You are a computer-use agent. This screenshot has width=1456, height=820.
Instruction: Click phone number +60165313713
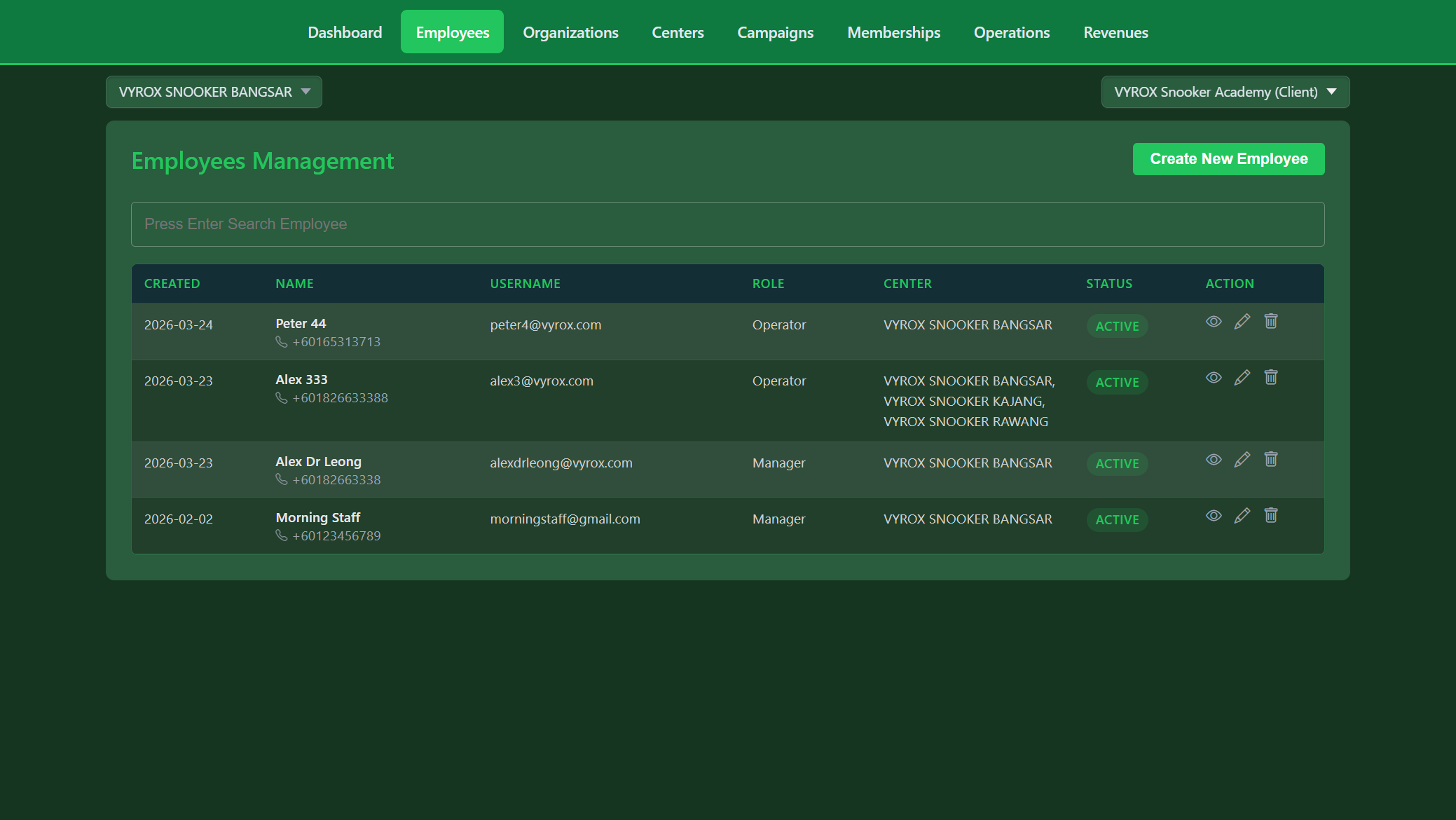[336, 341]
